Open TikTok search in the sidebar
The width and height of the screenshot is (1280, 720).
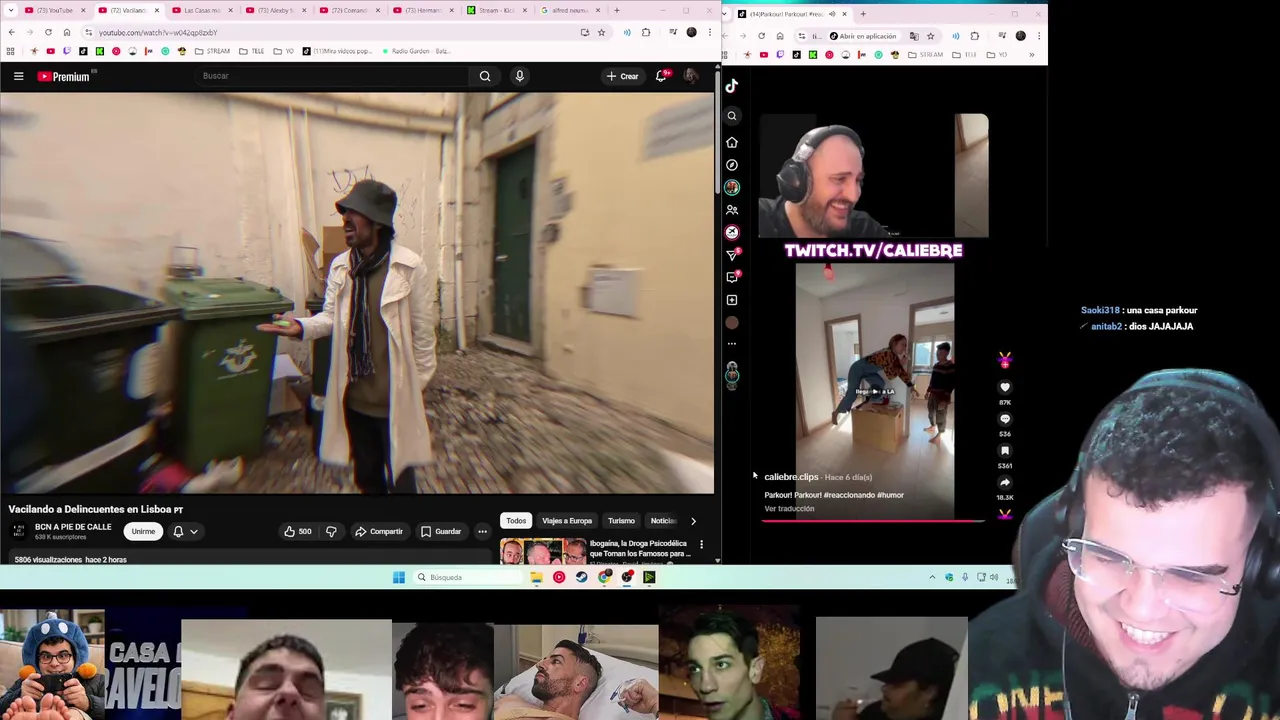[732, 116]
